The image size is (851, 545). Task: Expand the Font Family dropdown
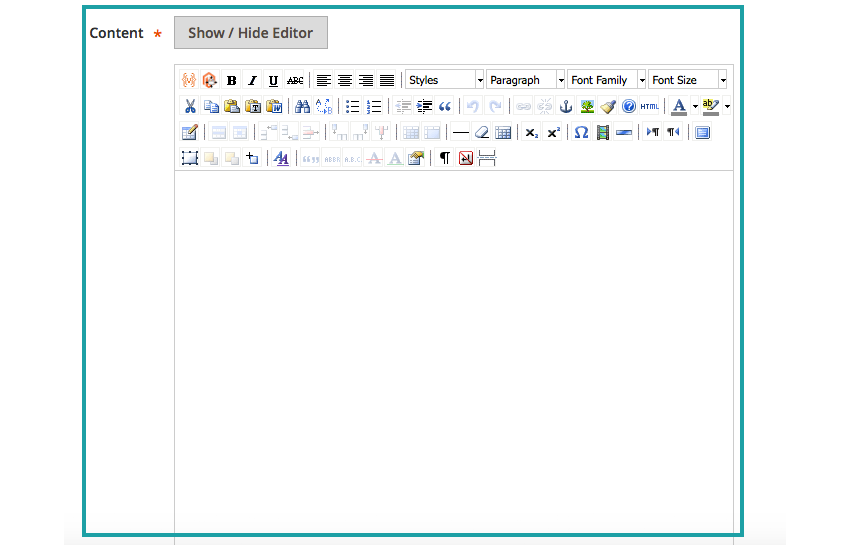[607, 80]
